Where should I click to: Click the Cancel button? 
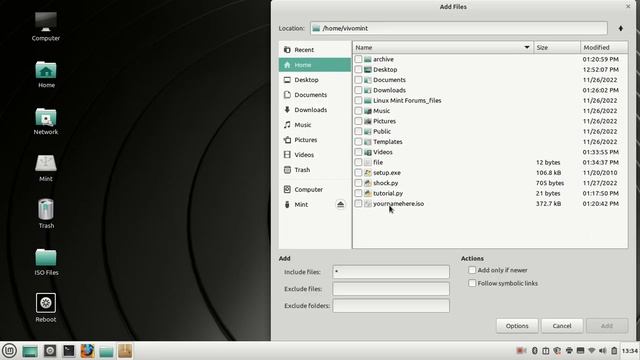coord(562,326)
